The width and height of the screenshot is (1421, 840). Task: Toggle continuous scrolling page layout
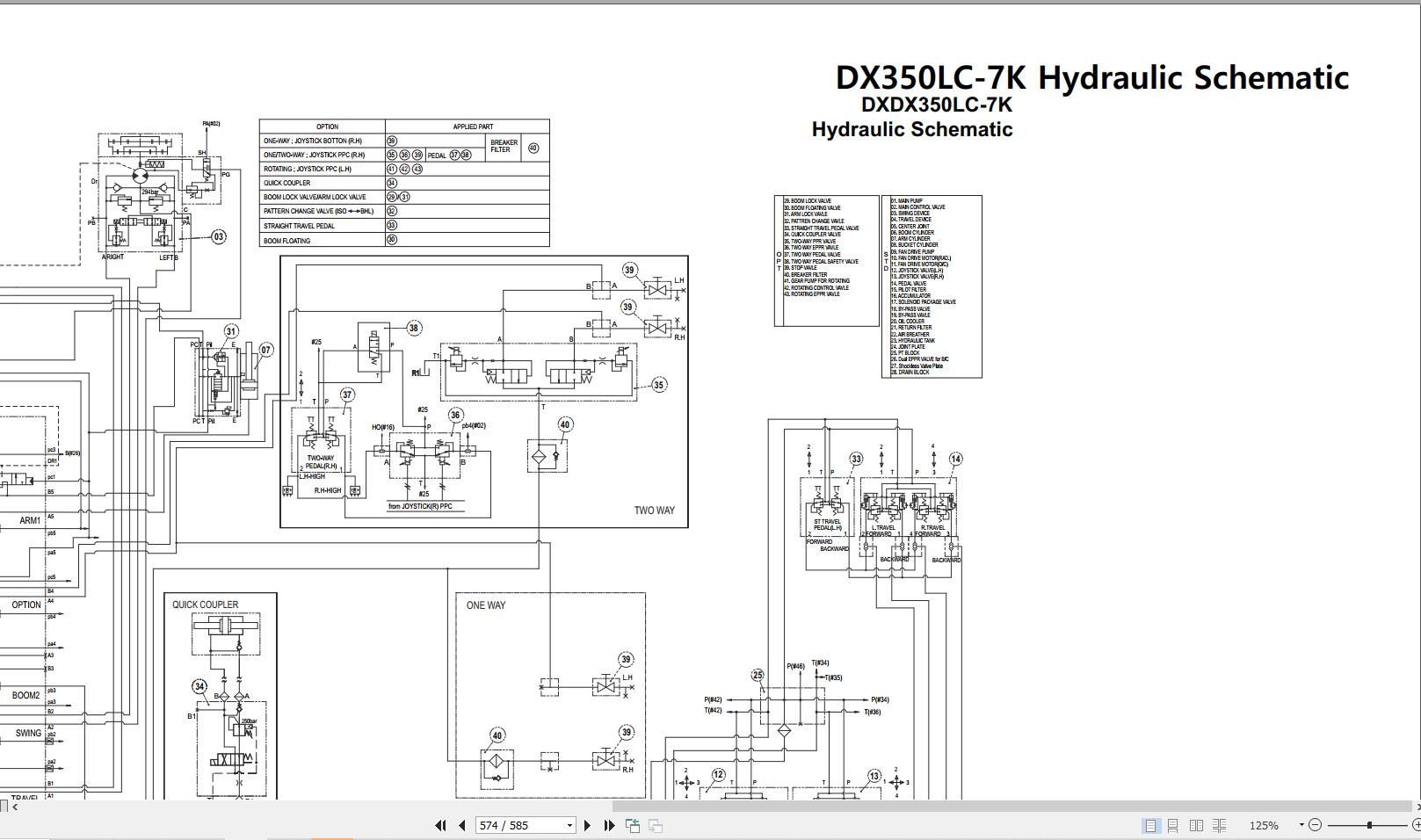pos(1172,825)
